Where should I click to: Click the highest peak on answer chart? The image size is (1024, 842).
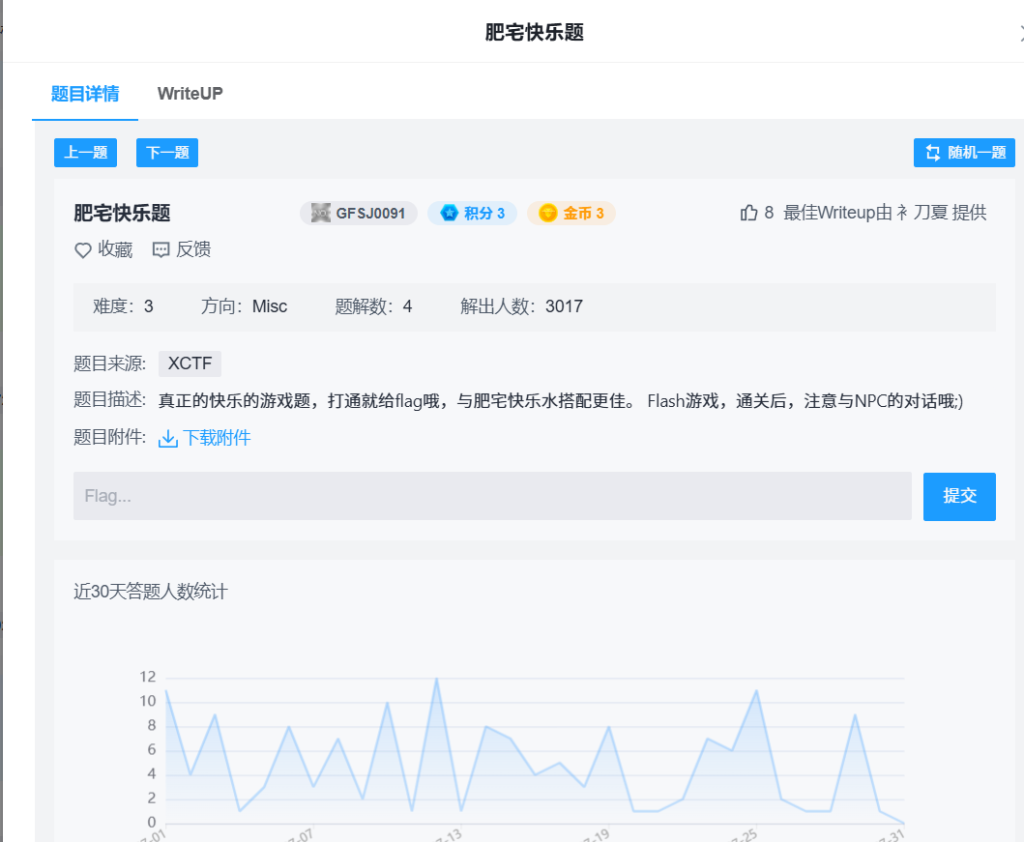pos(436,679)
